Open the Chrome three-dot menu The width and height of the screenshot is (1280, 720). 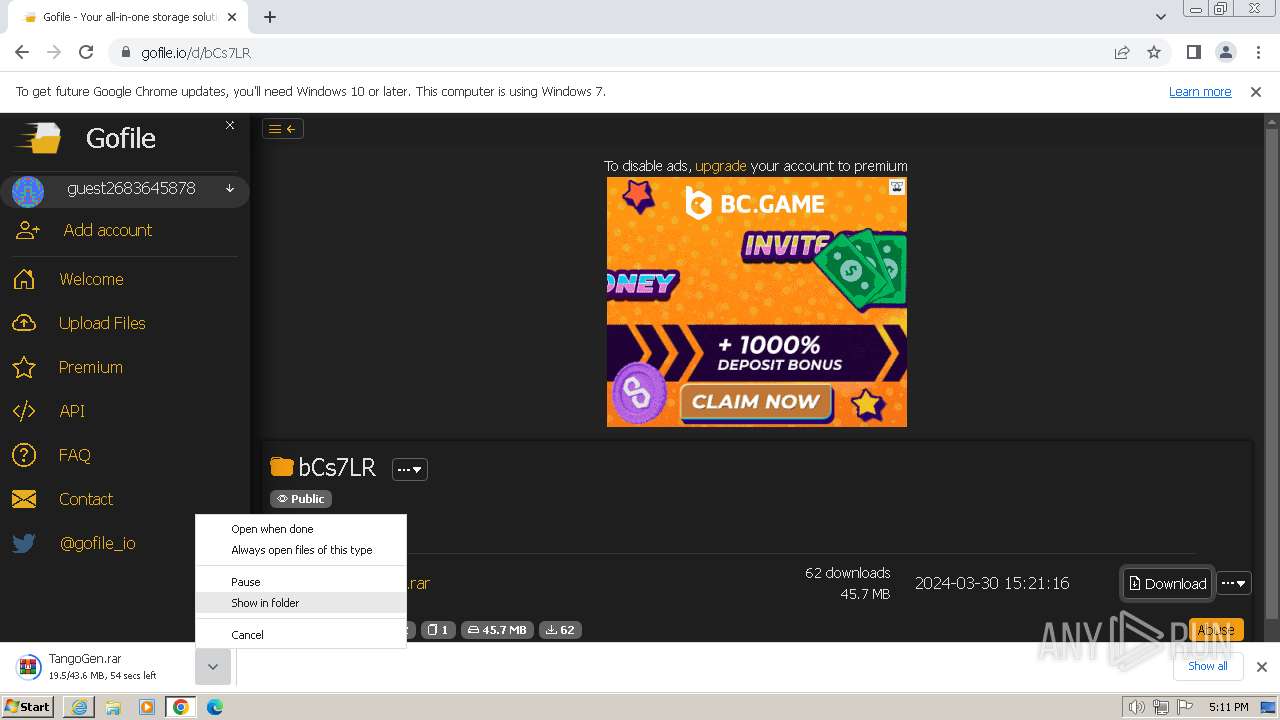pyautogui.click(x=1258, y=52)
